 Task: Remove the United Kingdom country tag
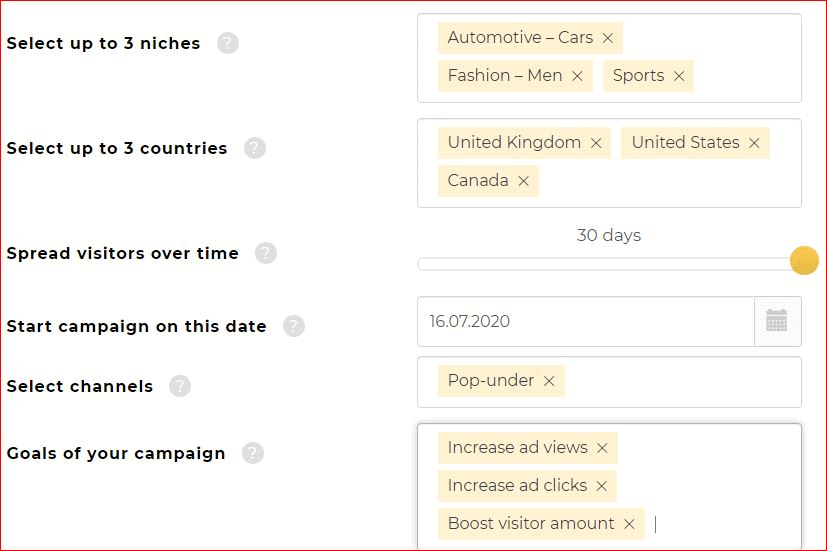596,143
